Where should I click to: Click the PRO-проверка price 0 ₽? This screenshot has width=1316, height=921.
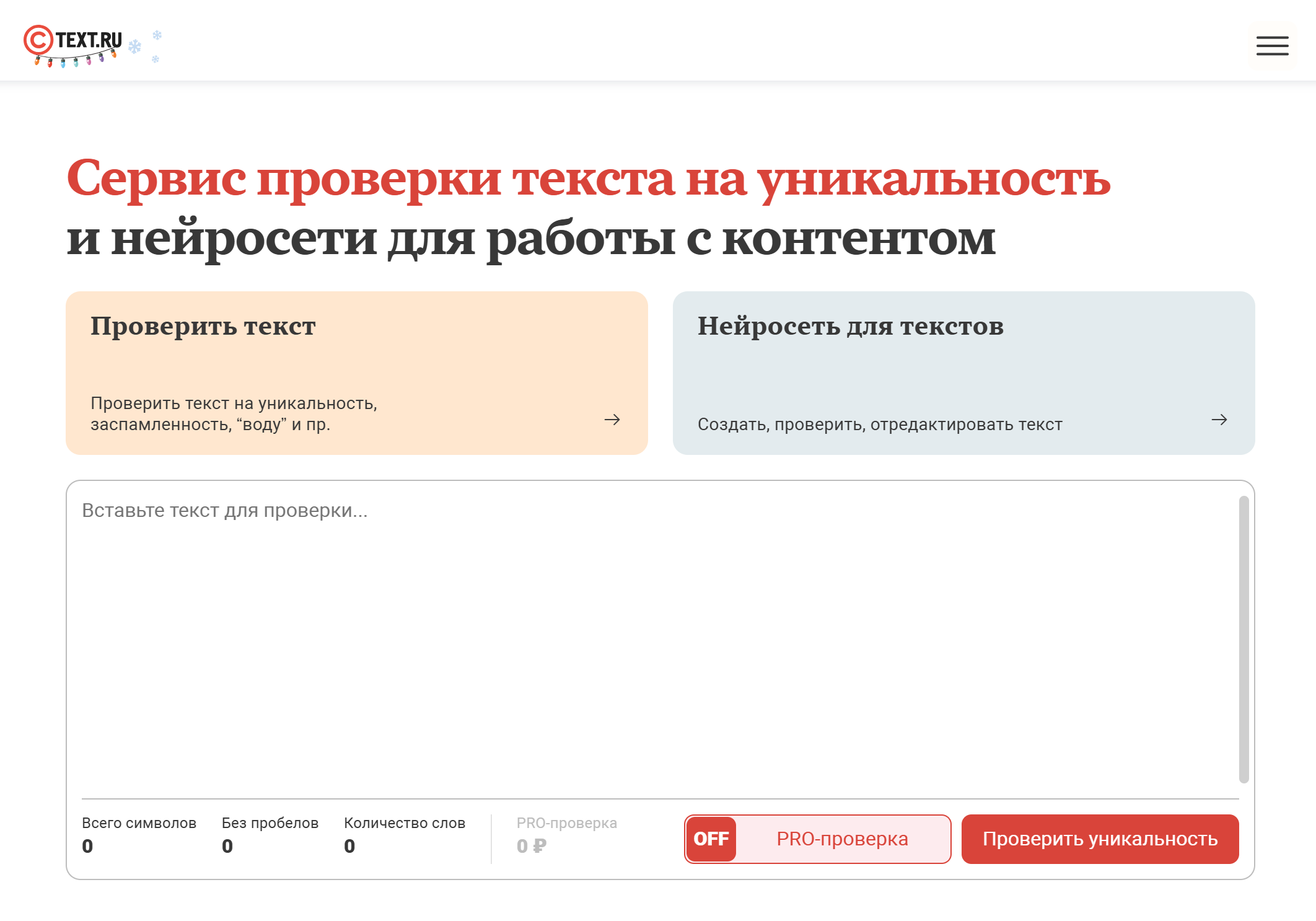532,846
